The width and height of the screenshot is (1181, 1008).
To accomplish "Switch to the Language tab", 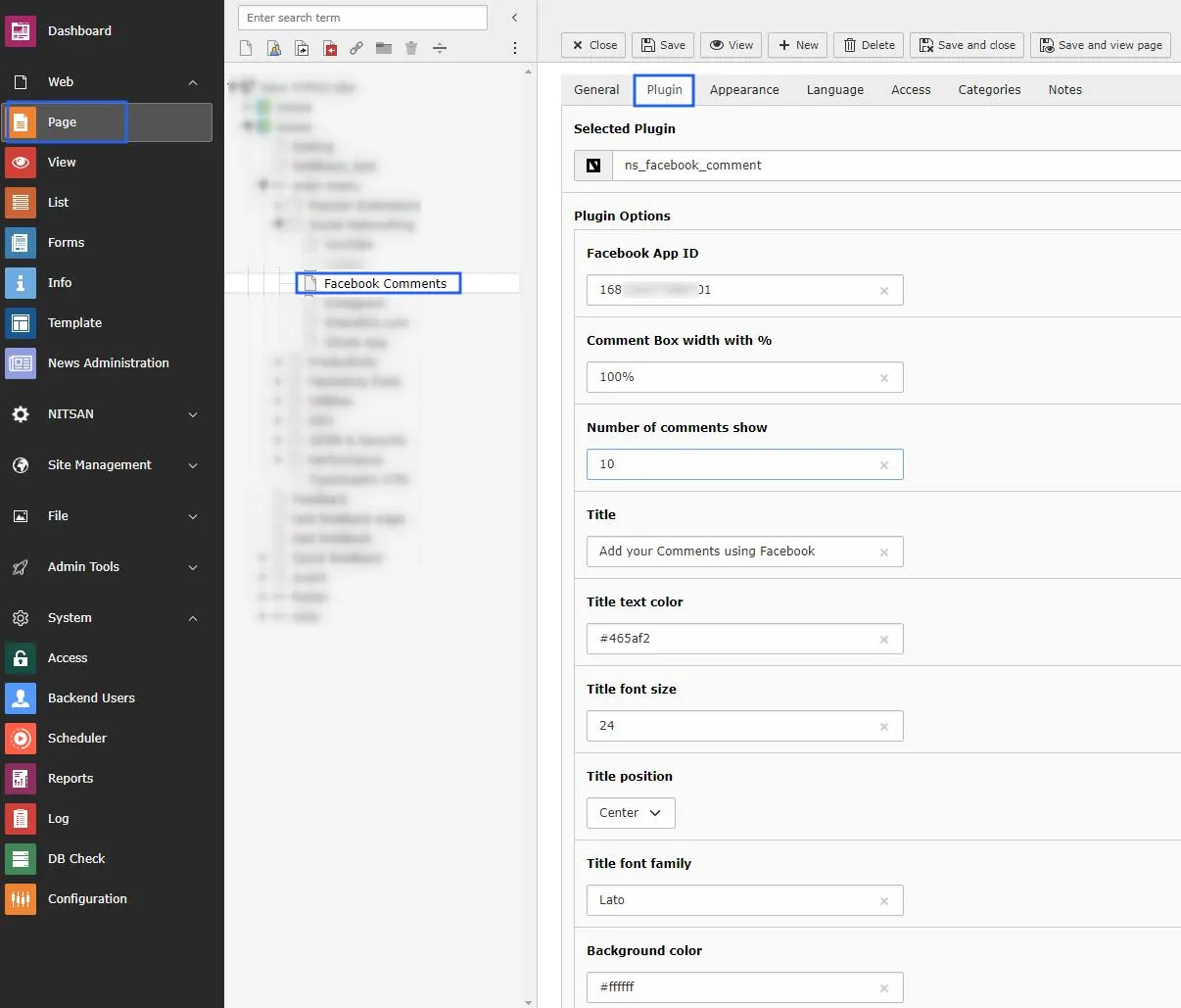I will [x=835, y=90].
